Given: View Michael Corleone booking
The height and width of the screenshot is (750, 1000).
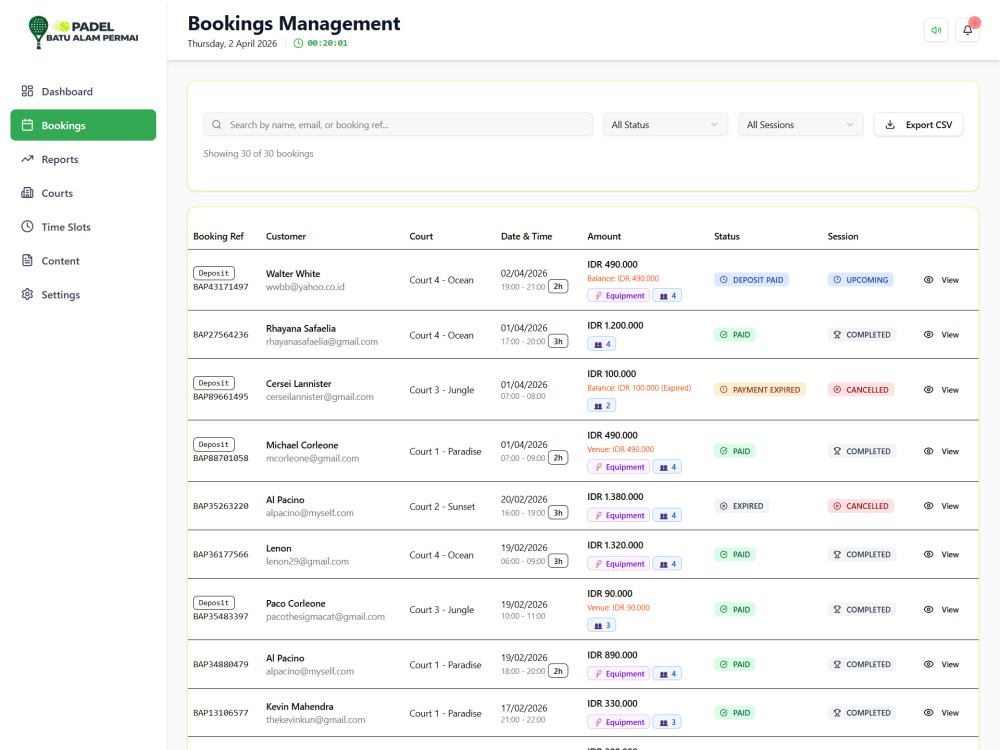Looking at the screenshot, I should [941, 451].
